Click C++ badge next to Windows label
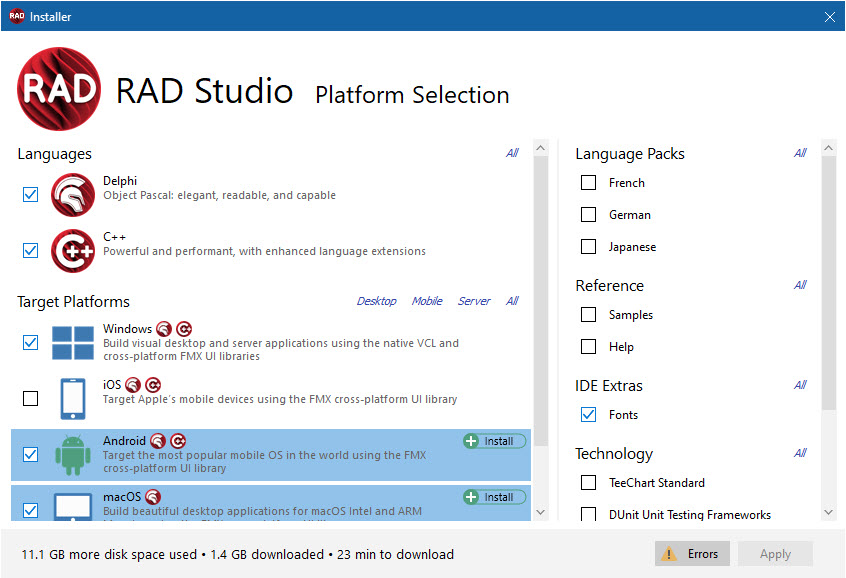Screen dimensions: 846x578 tap(183, 329)
